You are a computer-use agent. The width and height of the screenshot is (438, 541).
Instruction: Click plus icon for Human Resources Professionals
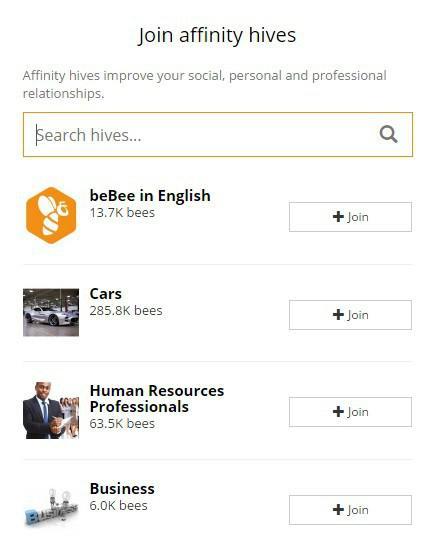pos(338,412)
